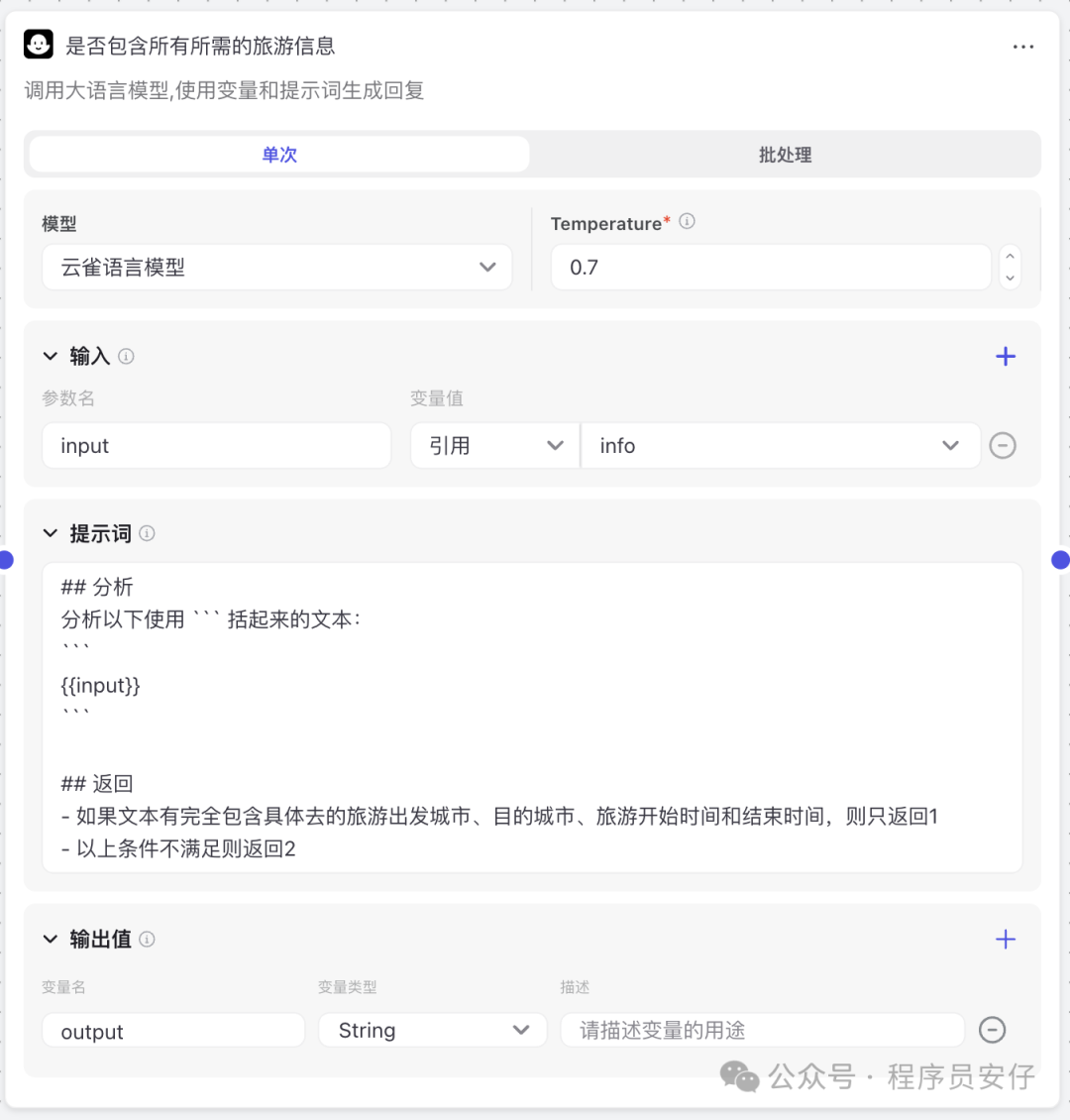Screen dimensions: 1070x1120
Task: Add a new output variable
Action: (x=1006, y=940)
